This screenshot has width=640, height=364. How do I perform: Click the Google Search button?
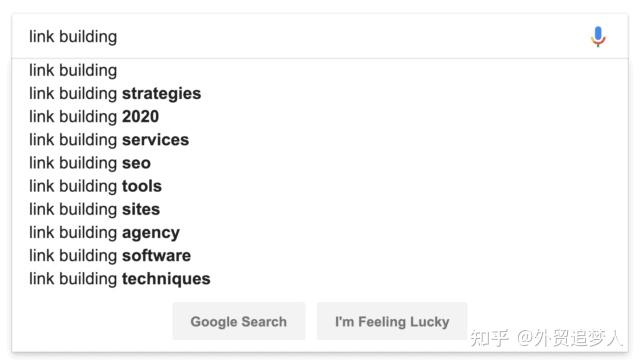tap(239, 322)
